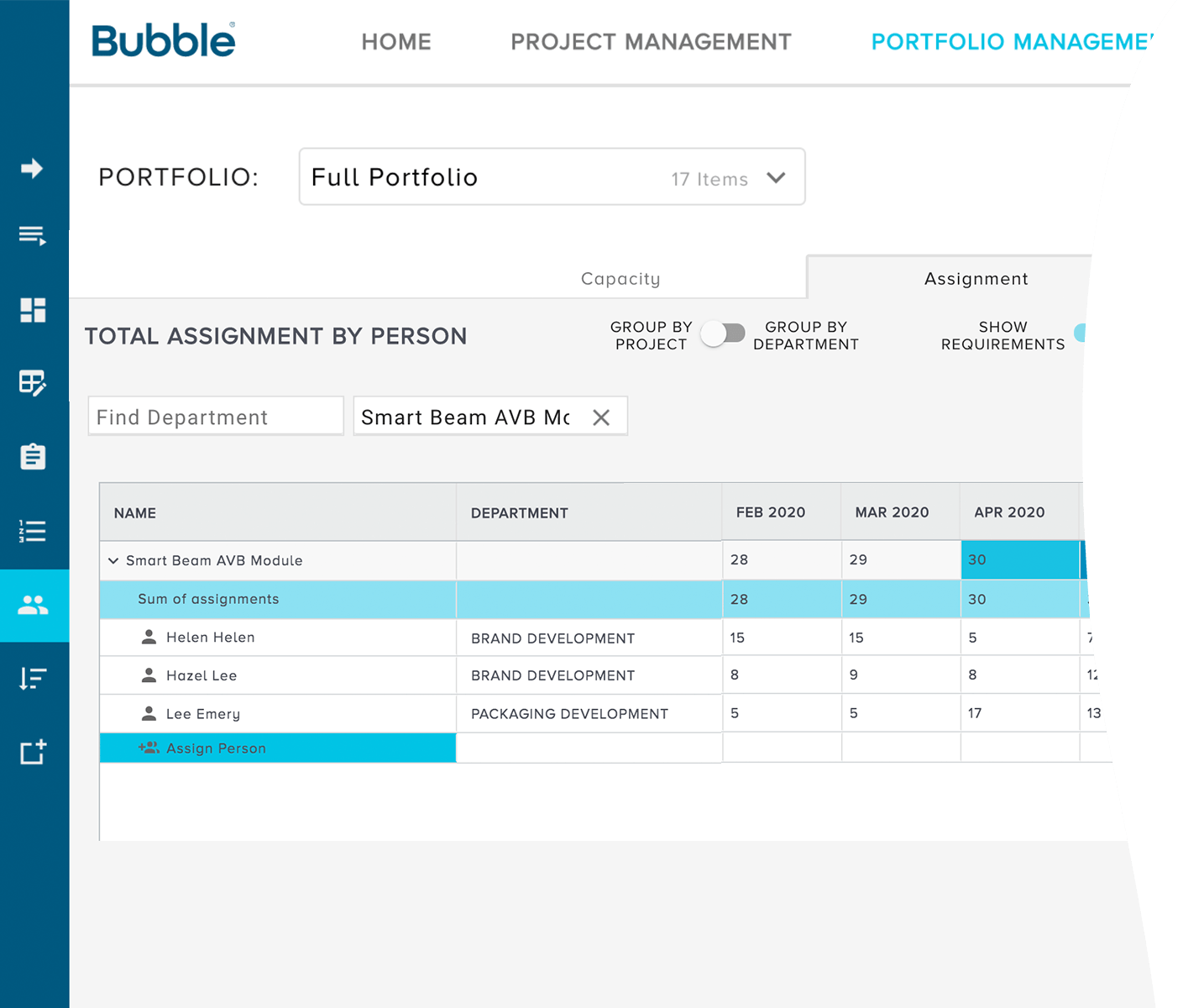The width and height of the screenshot is (1204, 1008).
Task: Click the table edit sidebar icon
Action: (33, 383)
